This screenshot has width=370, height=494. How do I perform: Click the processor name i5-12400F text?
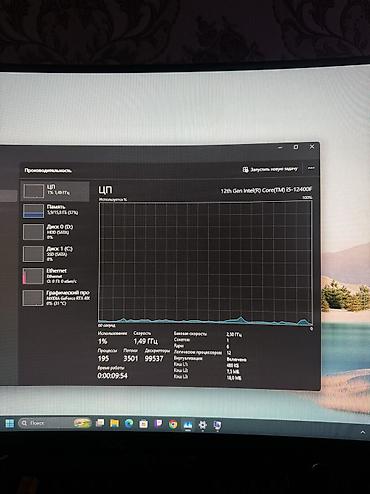point(266,190)
